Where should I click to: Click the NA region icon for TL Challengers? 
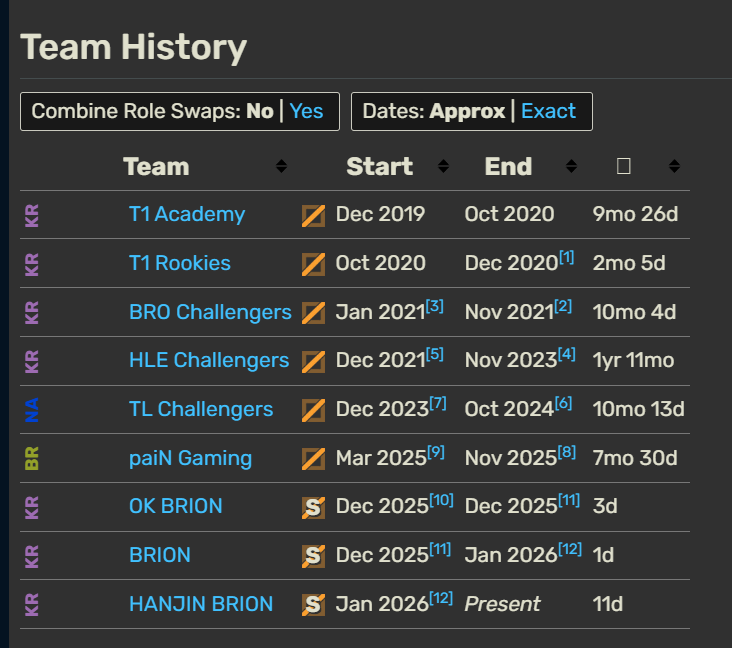point(32,409)
